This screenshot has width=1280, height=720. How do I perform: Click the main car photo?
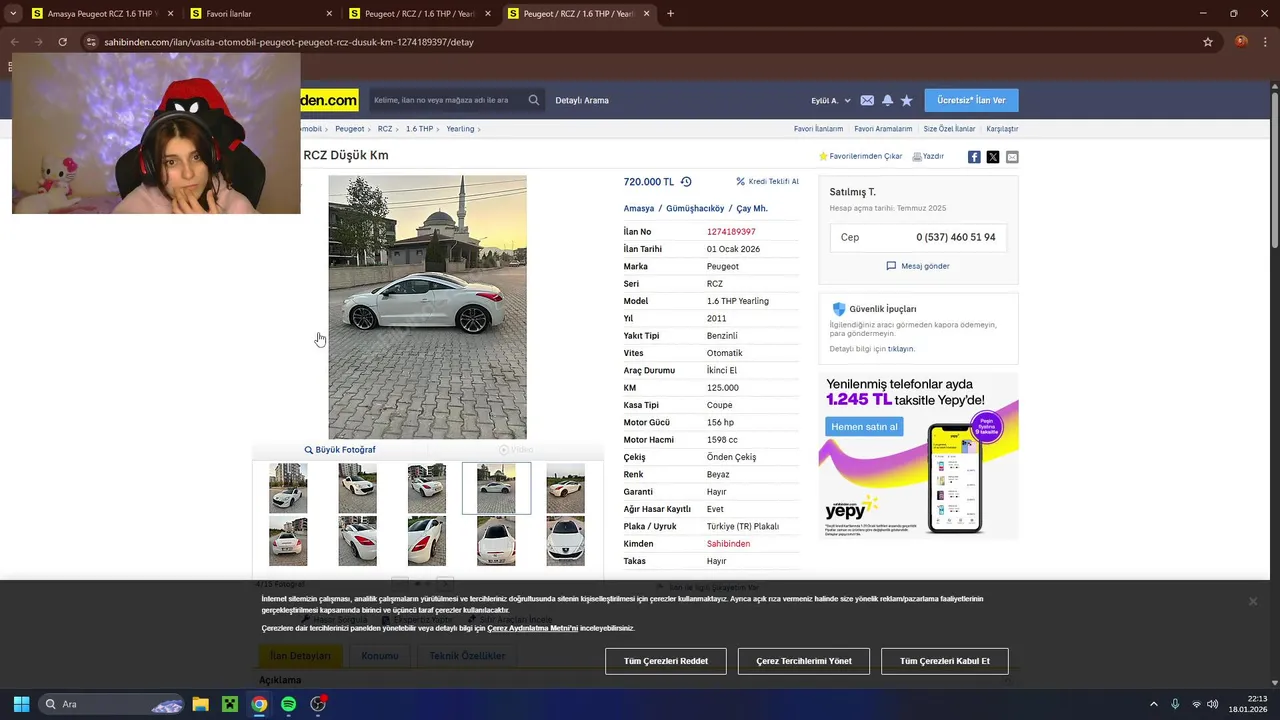click(x=427, y=307)
